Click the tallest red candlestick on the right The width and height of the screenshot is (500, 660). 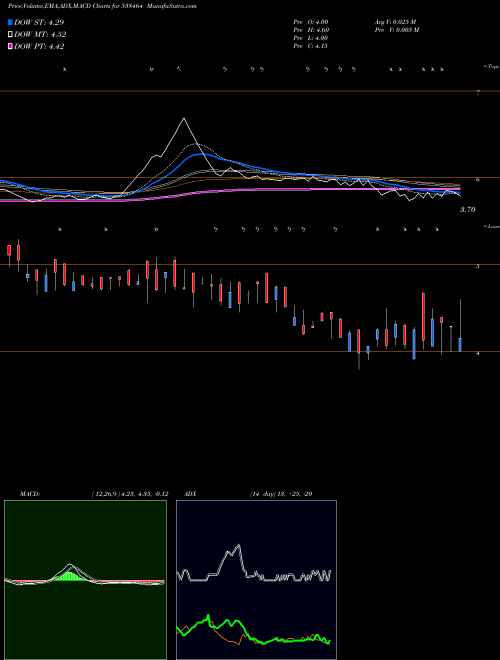pyautogui.click(x=423, y=317)
